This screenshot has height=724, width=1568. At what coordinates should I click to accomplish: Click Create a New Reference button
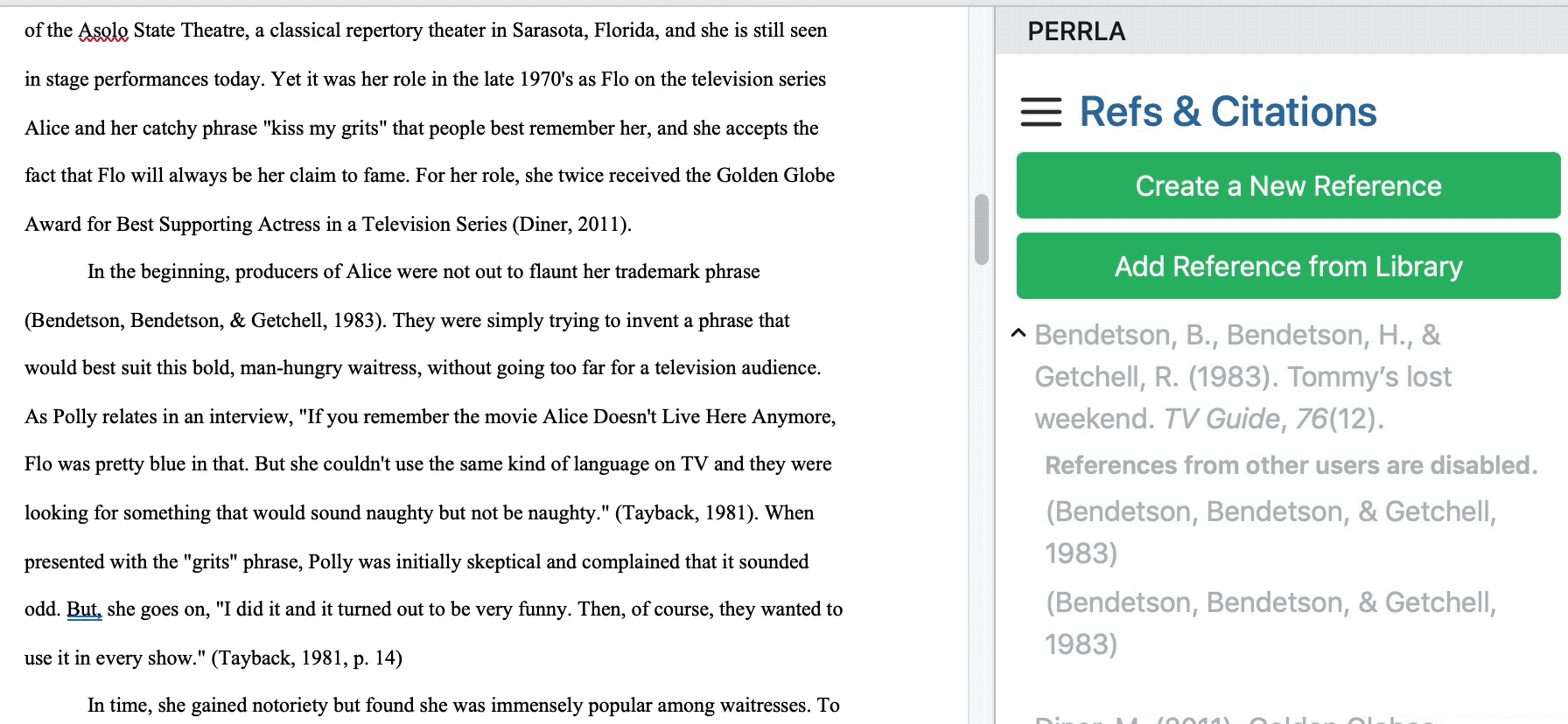pyautogui.click(x=1287, y=185)
